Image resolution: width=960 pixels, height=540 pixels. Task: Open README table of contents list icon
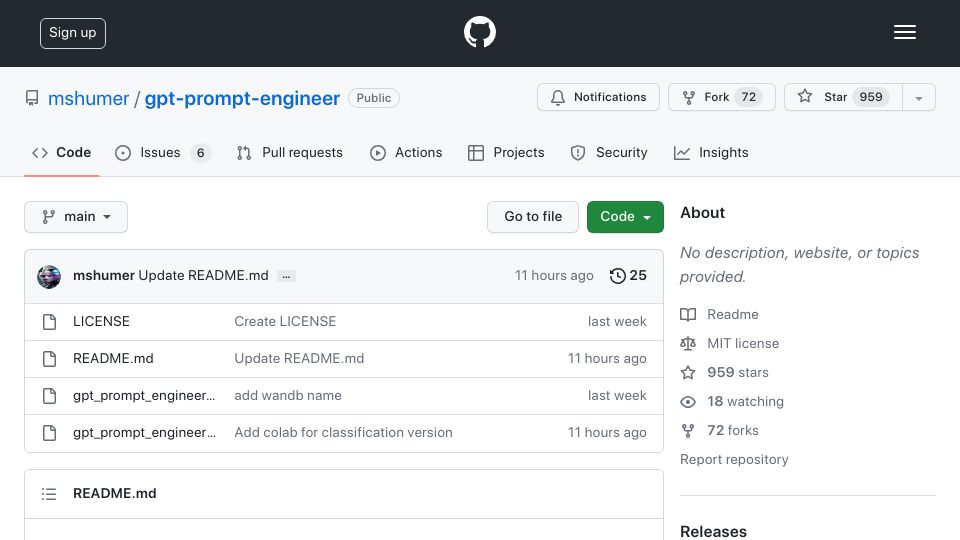tap(49, 493)
